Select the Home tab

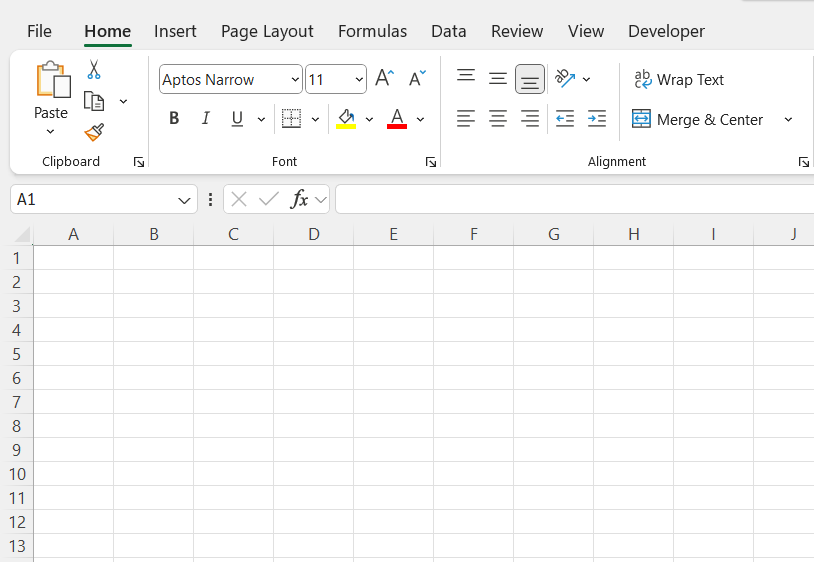coord(107,31)
